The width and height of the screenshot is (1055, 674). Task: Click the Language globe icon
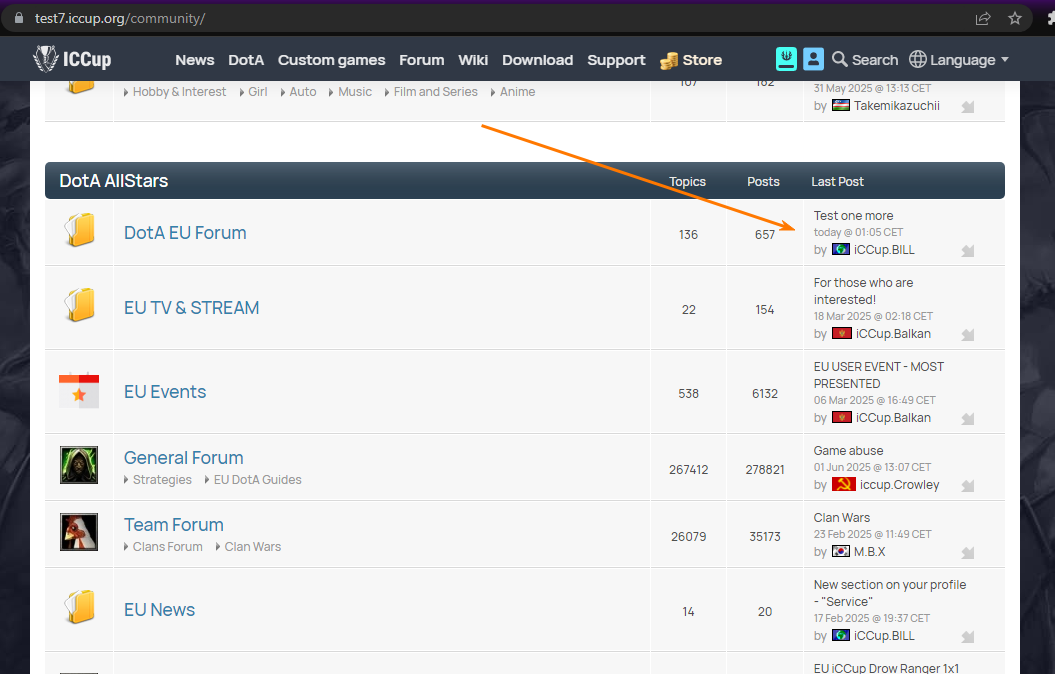[918, 59]
